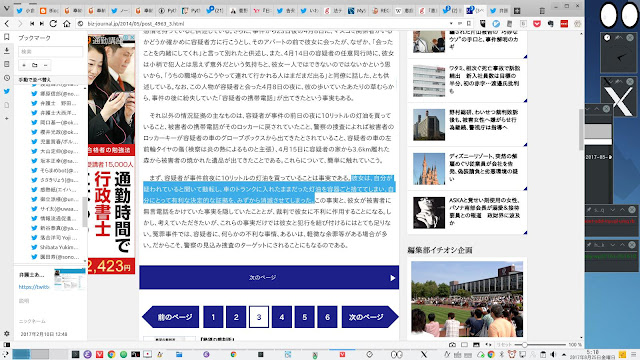Go to article page 6
Viewport: 640px width, 360px height.
point(327,317)
